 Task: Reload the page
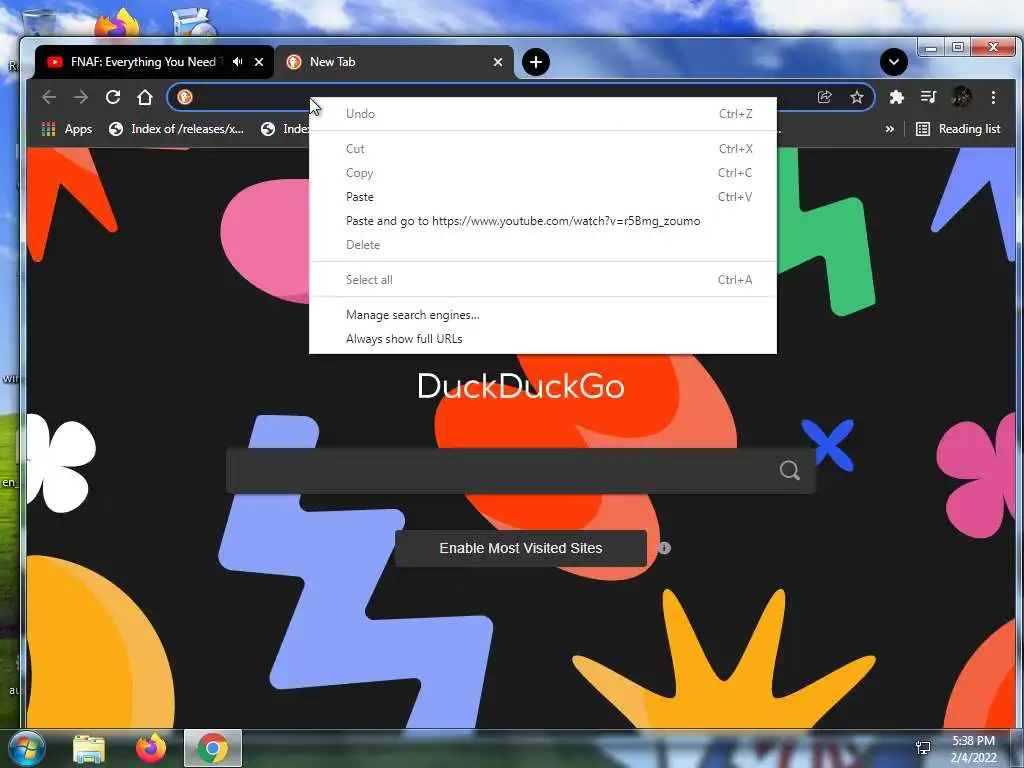tap(113, 97)
